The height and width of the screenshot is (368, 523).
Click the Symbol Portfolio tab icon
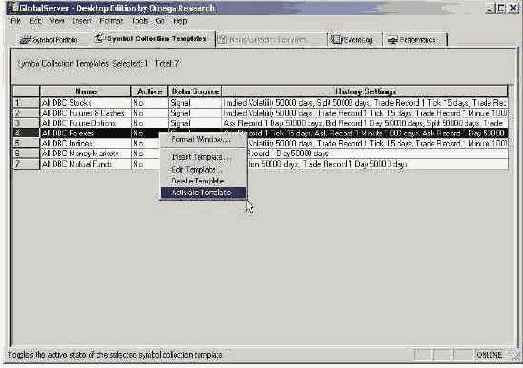click(25, 40)
